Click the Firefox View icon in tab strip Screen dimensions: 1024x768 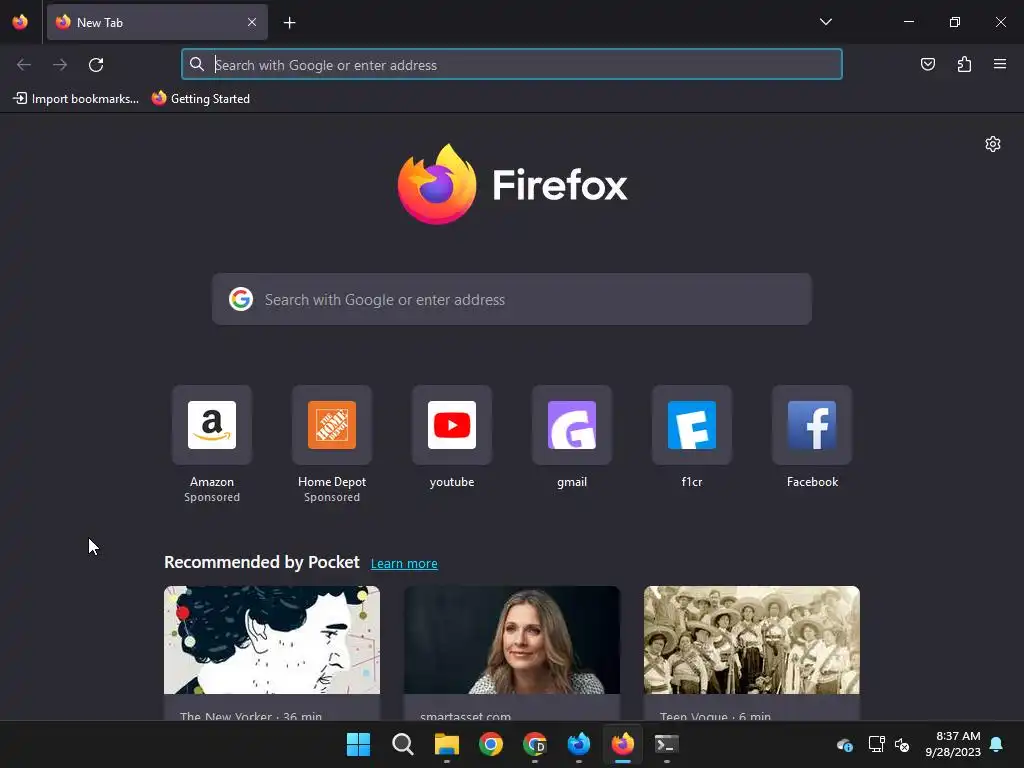point(20,22)
